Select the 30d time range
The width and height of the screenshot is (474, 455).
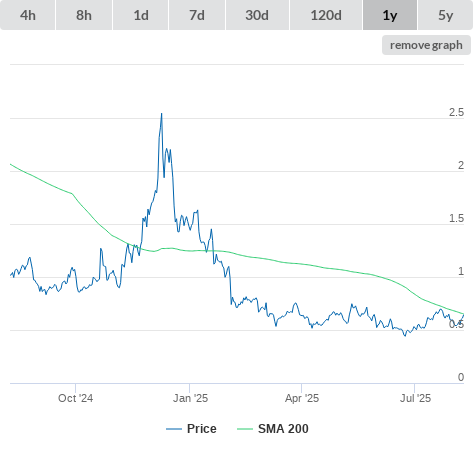point(257,15)
